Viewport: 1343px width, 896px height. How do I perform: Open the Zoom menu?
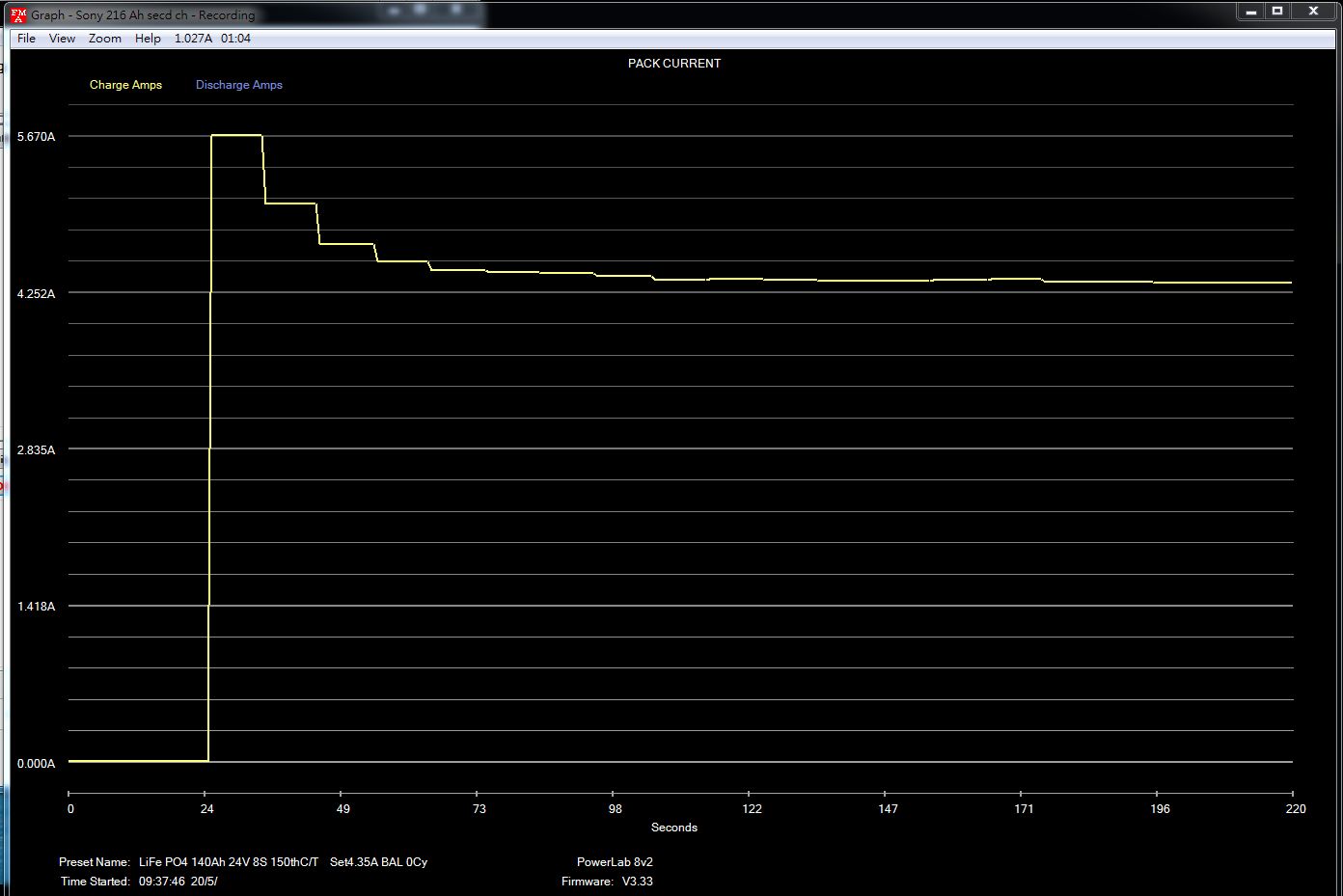click(105, 39)
